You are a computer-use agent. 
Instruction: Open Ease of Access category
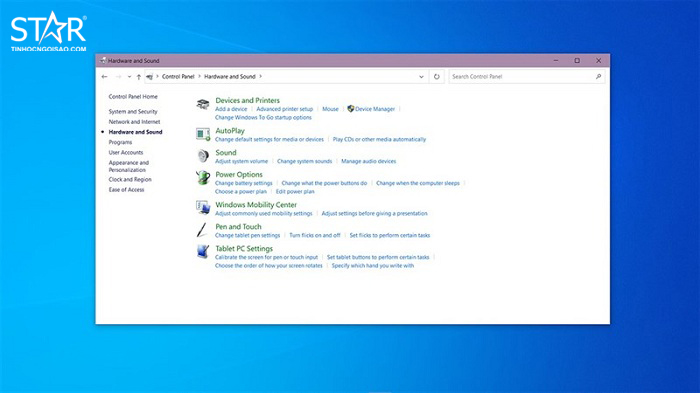(x=126, y=190)
